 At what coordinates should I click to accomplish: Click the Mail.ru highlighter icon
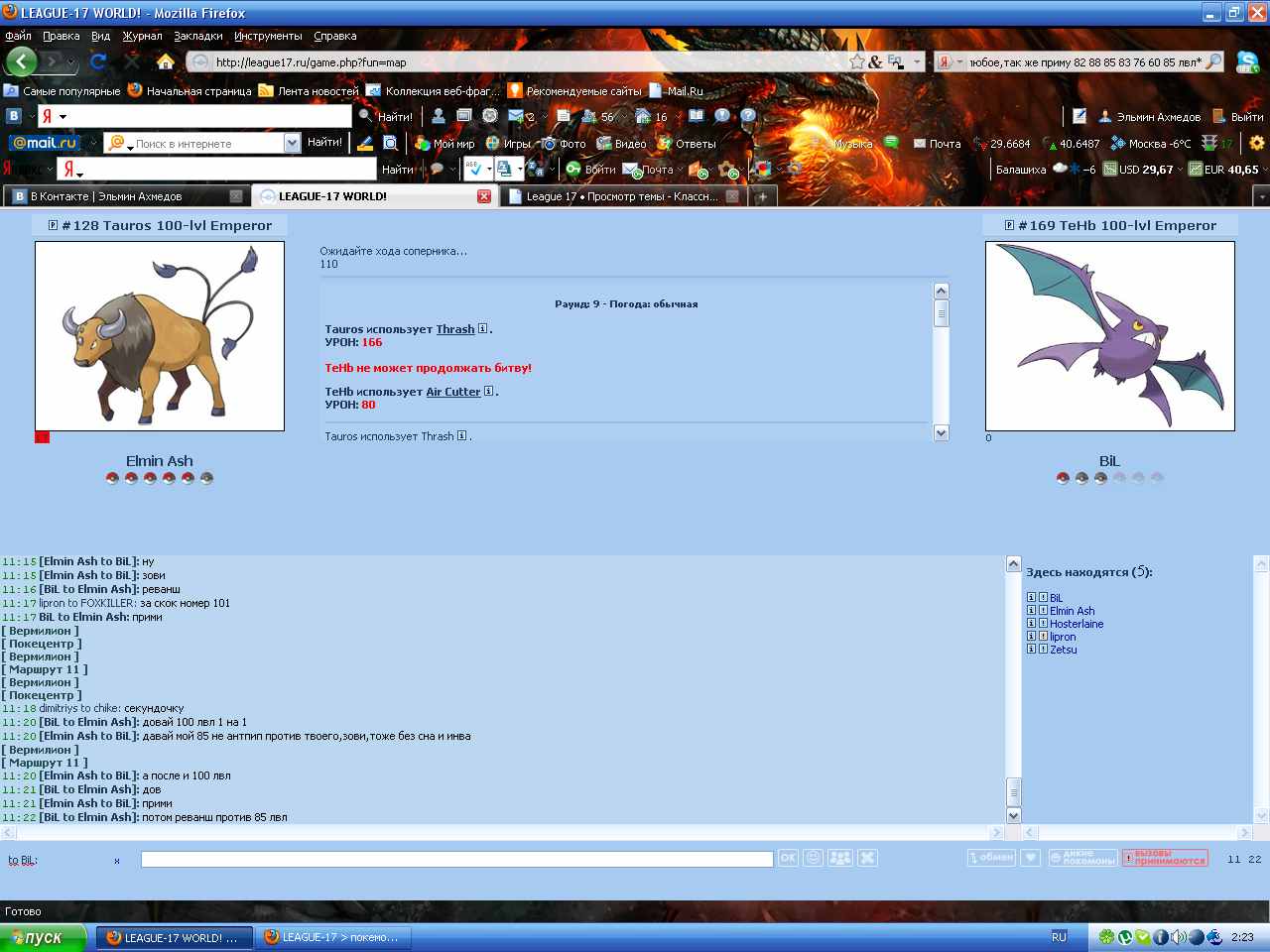[x=364, y=143]
